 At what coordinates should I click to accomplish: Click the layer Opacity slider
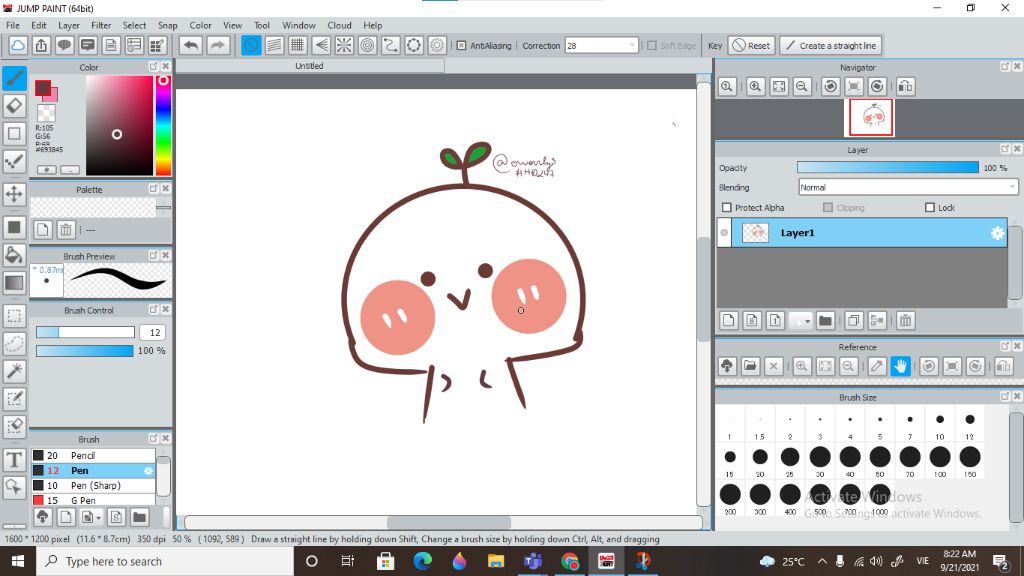point(888,168)
